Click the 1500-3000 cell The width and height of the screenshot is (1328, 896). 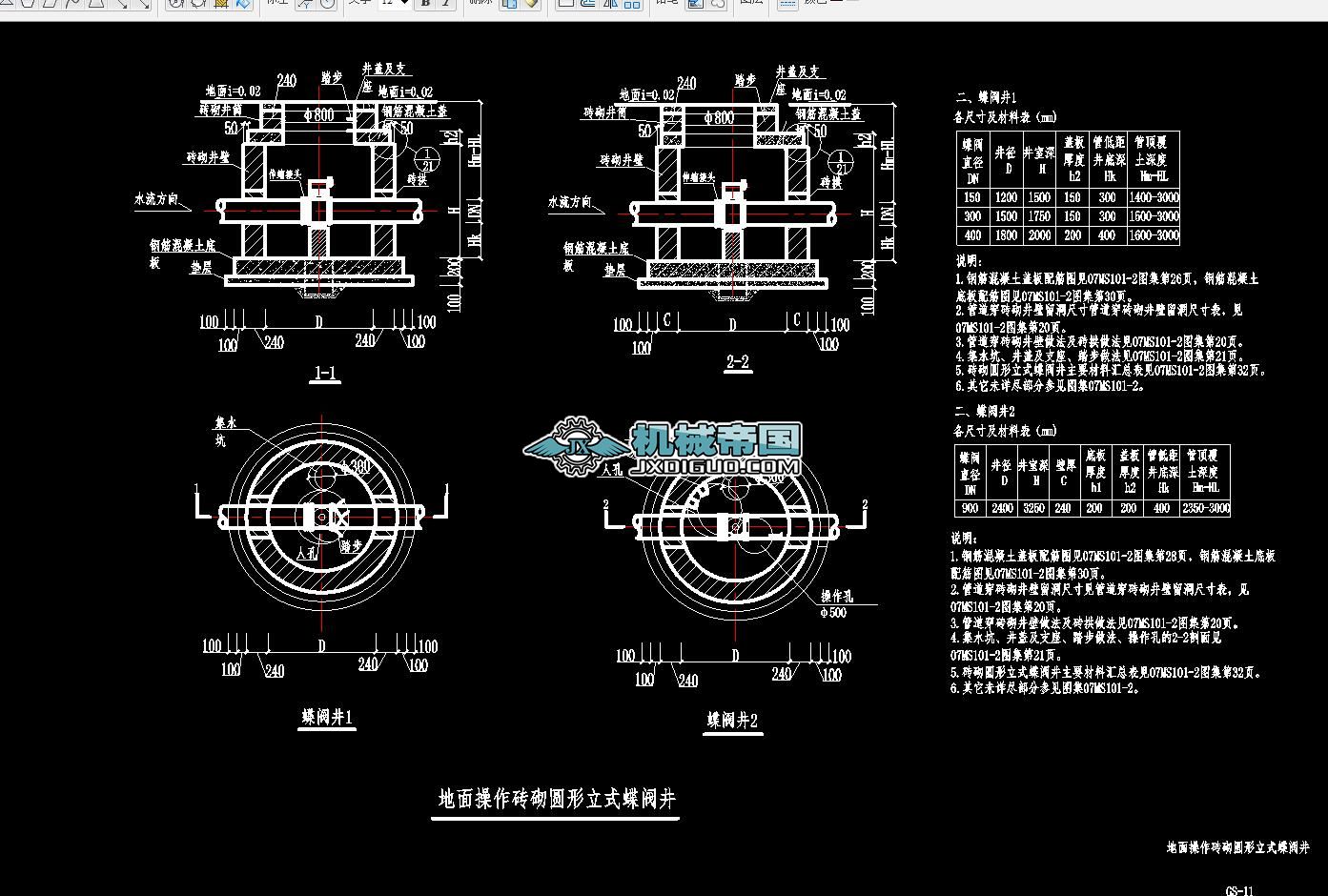click(x=1154, y=216)
